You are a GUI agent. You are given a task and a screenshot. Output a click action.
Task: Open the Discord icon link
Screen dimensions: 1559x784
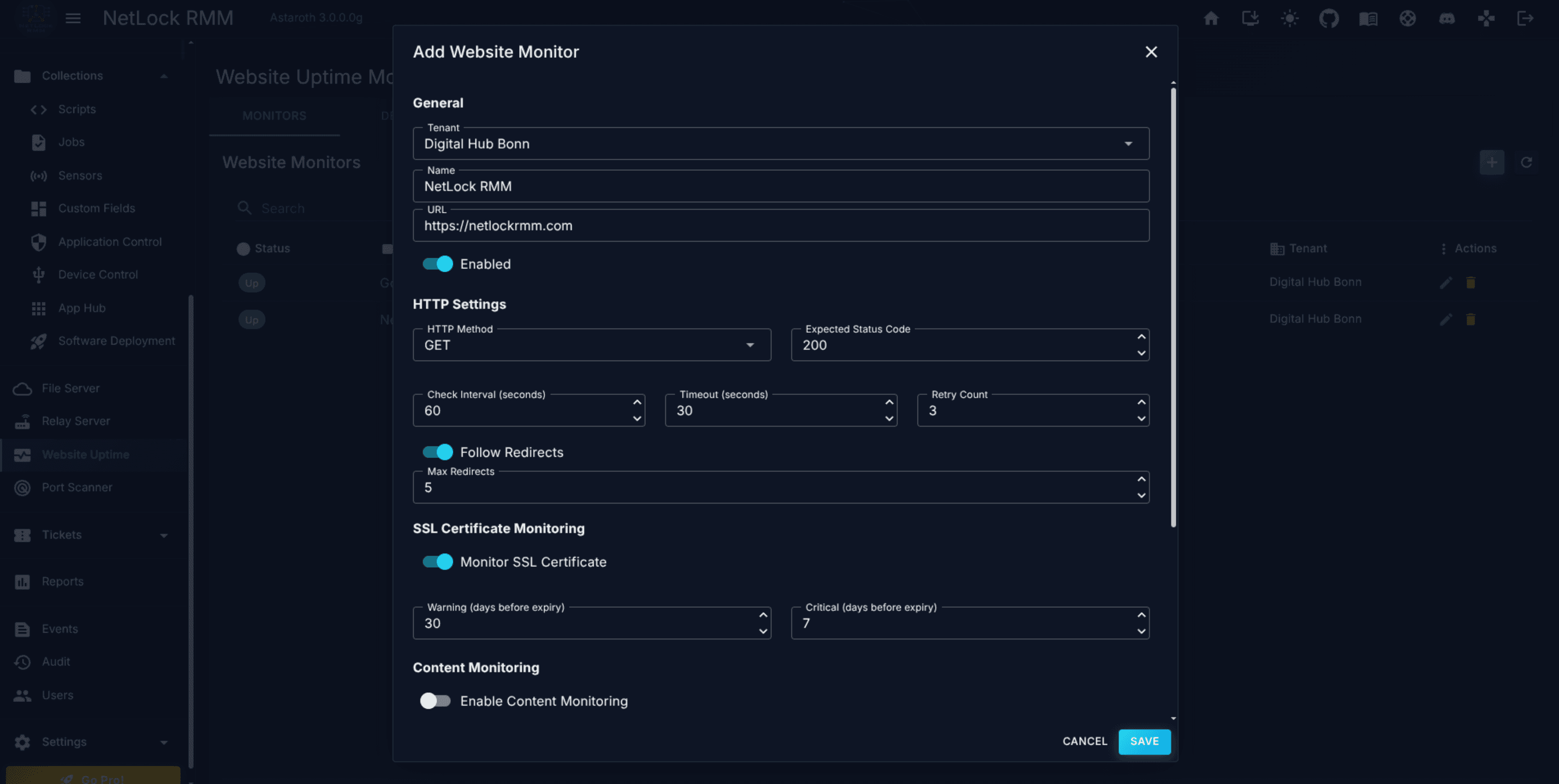point(1447,18)
